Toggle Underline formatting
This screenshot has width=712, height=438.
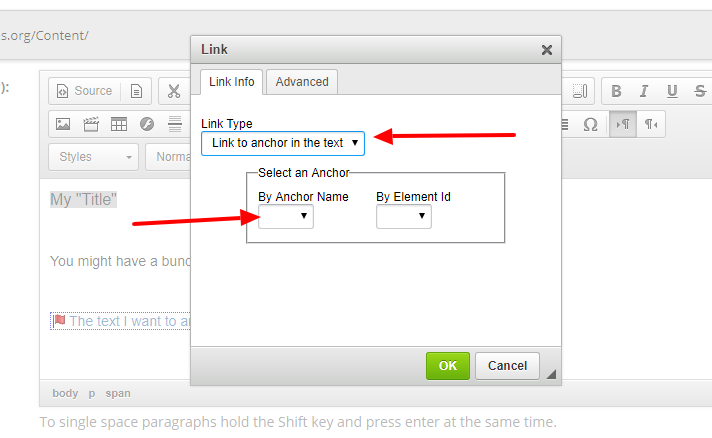coord(672,91)
